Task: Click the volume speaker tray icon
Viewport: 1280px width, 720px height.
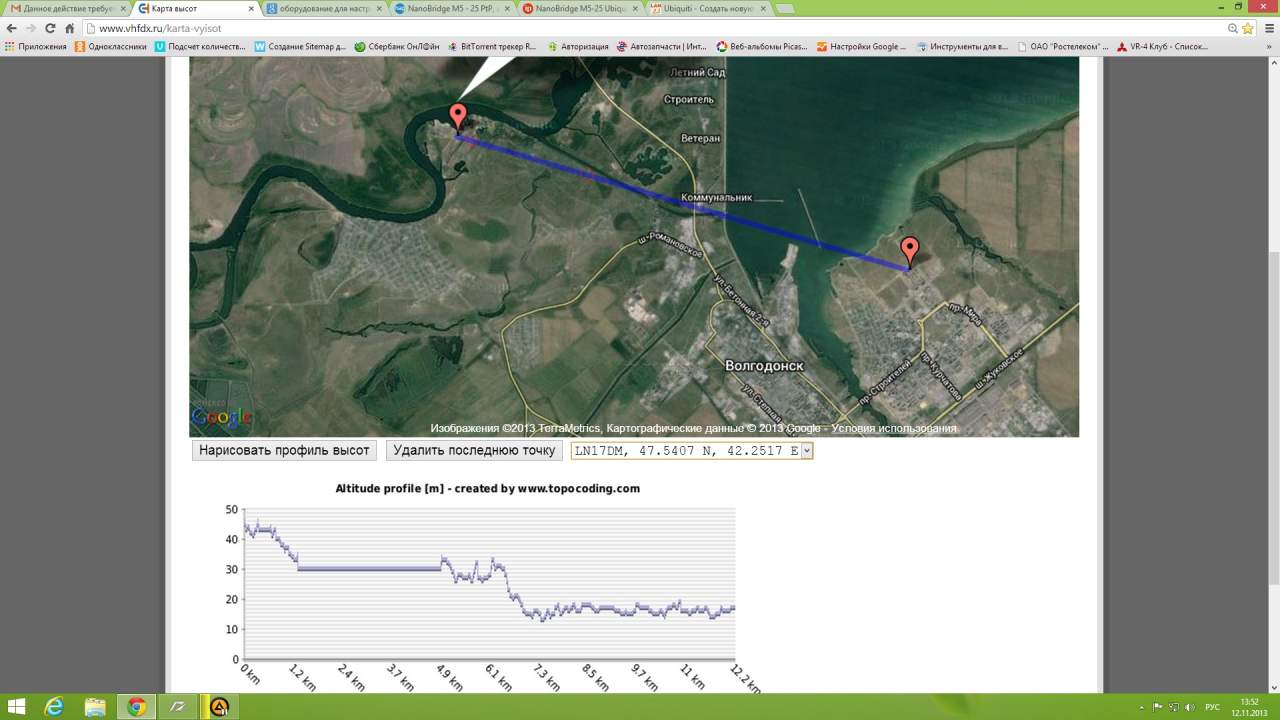Action: coord(1189,707)
